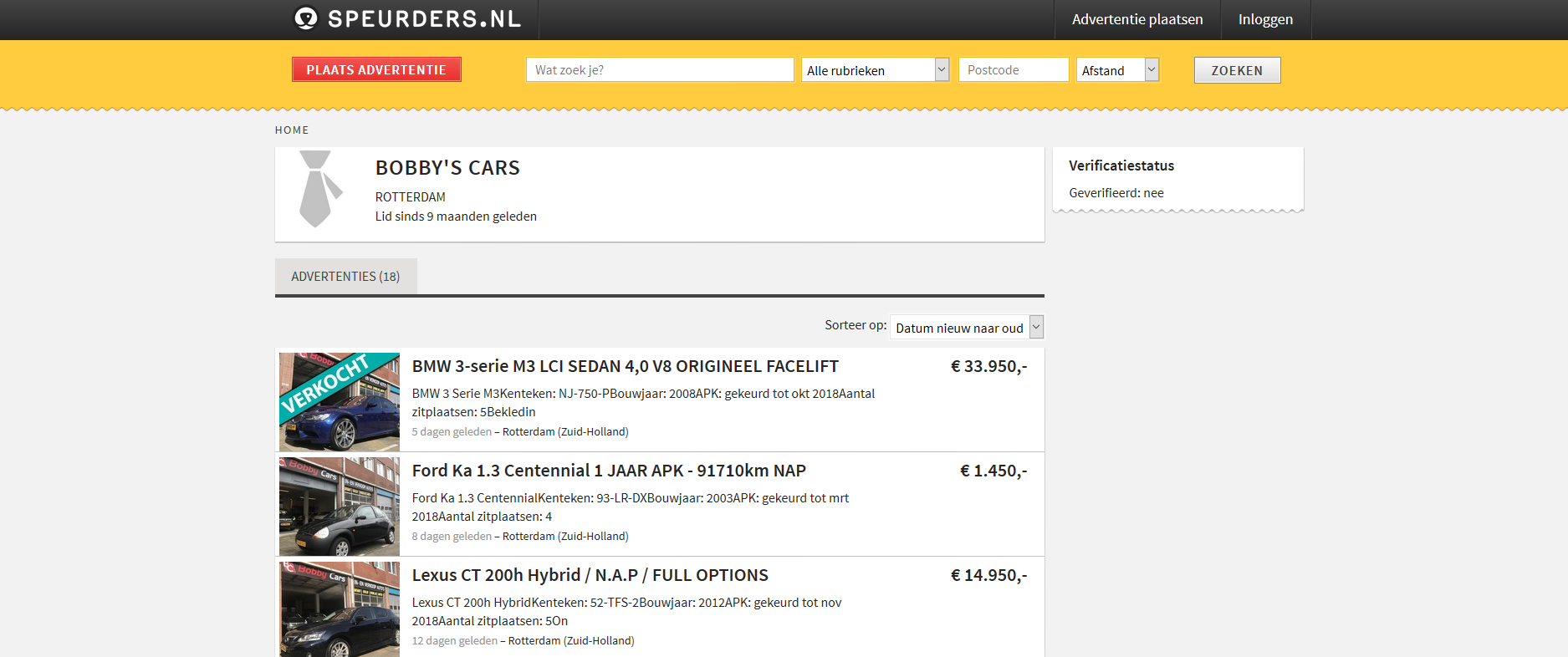The width and height of the screenshot is (1568, 657).
Task: Click the Lexus CT 200h thumbnail
Action: [x=339, y=609]
